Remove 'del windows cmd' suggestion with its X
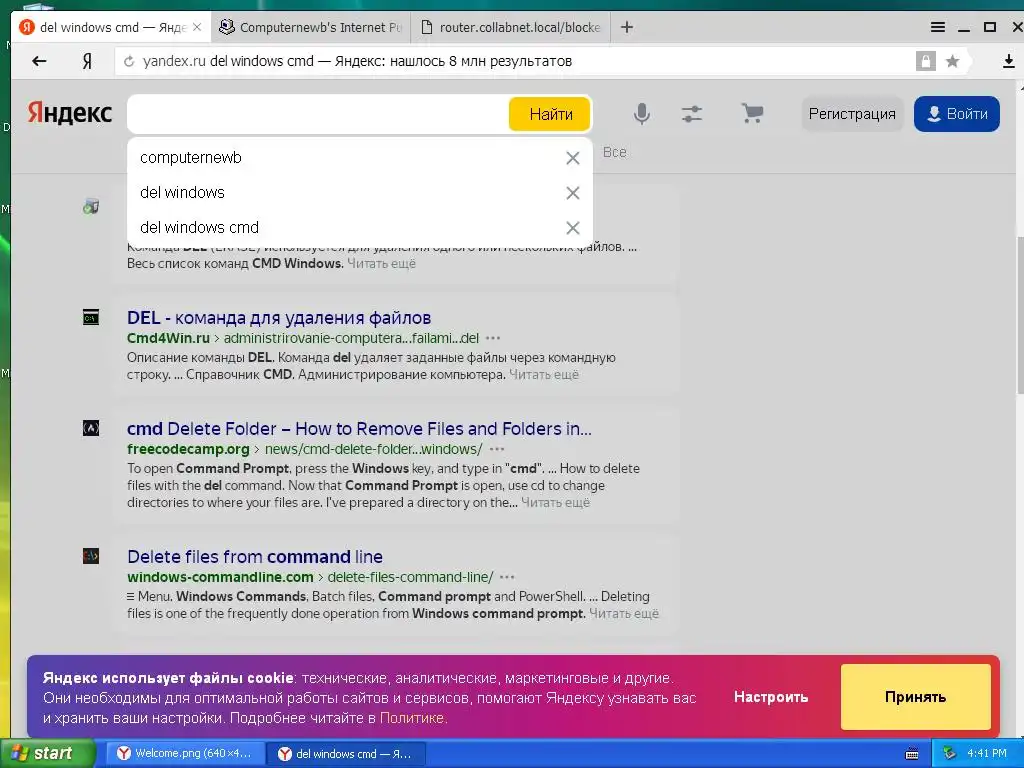 click(573, 227)
